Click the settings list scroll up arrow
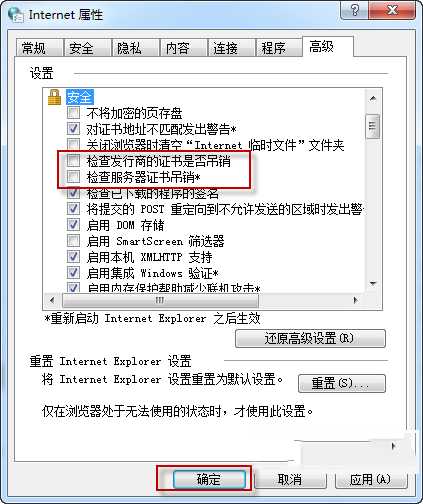Image resolution: width=423 pixels, height=504 pixels. [x=373, y=98]
